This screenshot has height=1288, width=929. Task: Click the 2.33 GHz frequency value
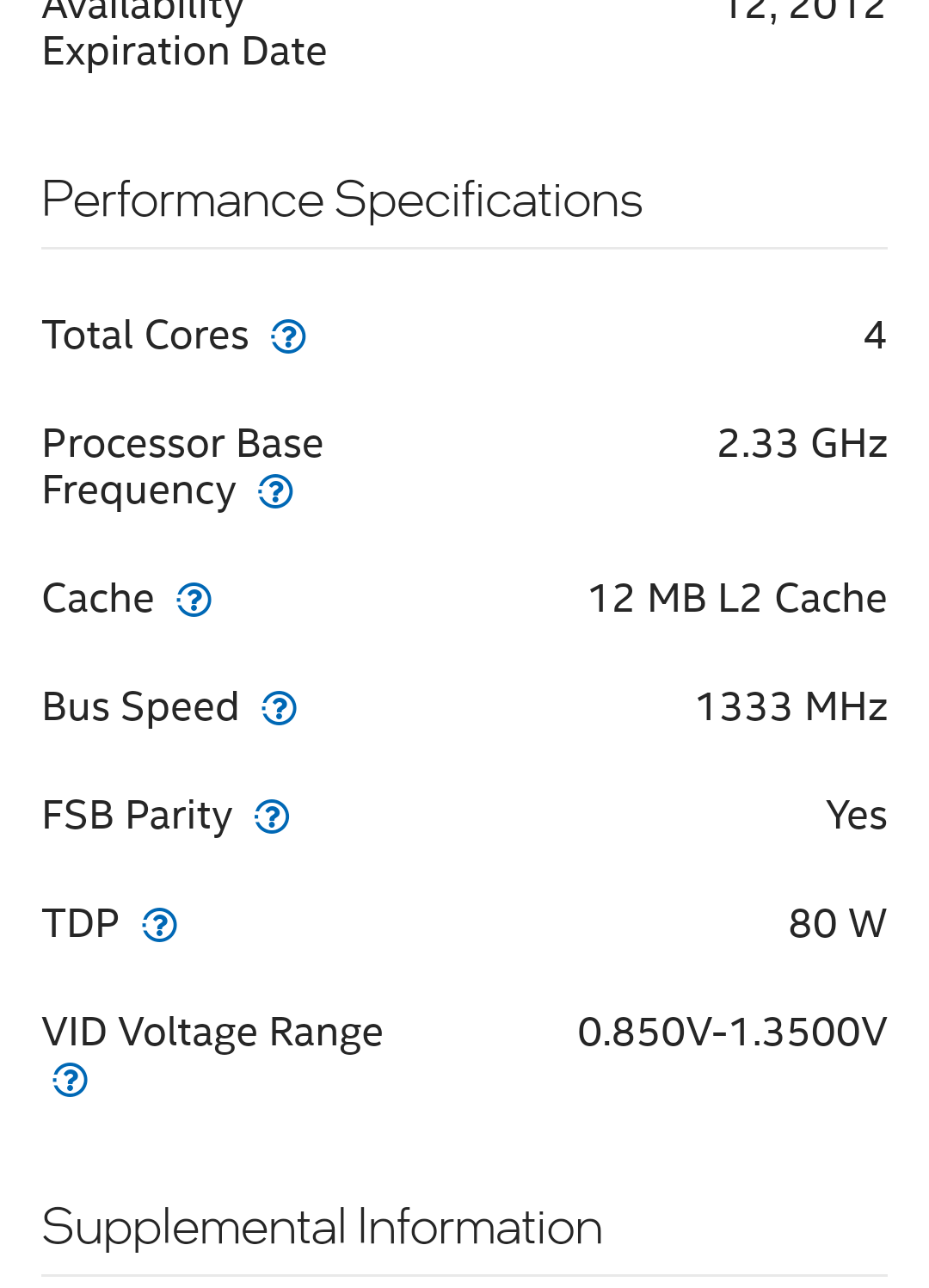click(x=802, y=444)
